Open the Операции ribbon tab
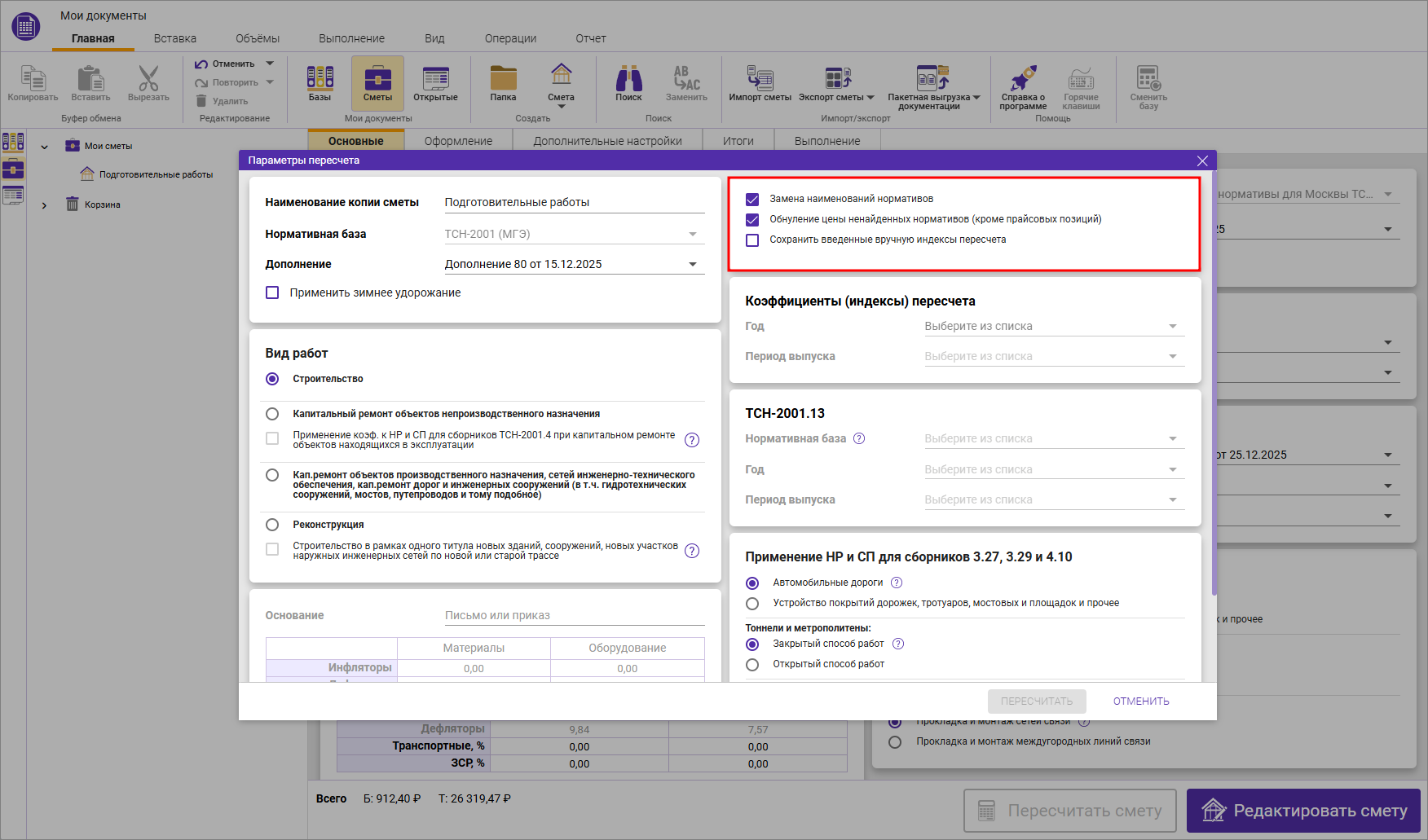Screen dimensions: 1428x840 coord(510,38)
